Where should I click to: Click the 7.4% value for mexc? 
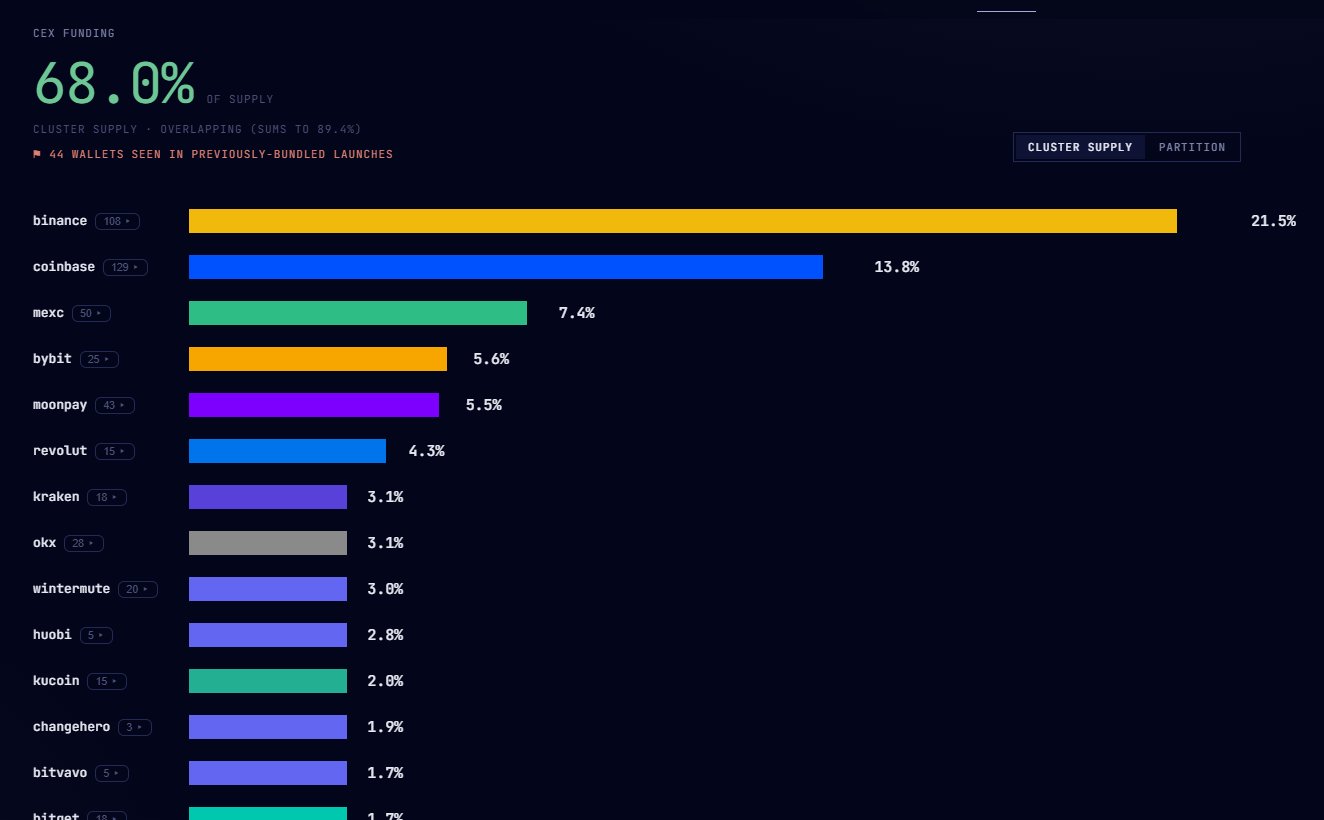tap(576, 313)
